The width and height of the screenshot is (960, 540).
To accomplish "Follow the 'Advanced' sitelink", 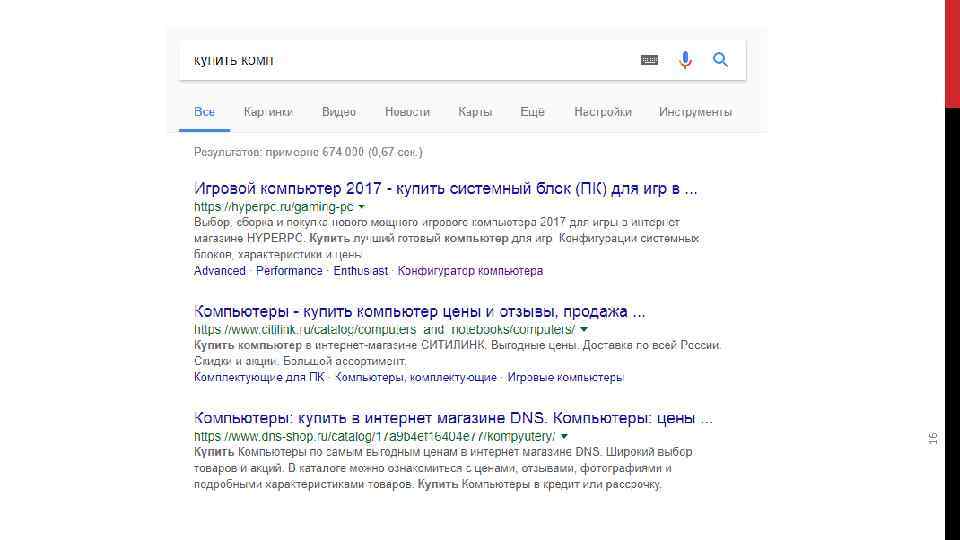I will [220, 271].
